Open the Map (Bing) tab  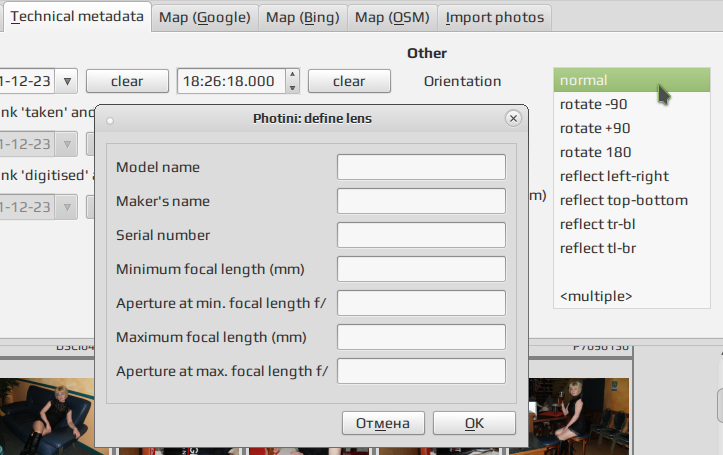click(x=302, y=18)
